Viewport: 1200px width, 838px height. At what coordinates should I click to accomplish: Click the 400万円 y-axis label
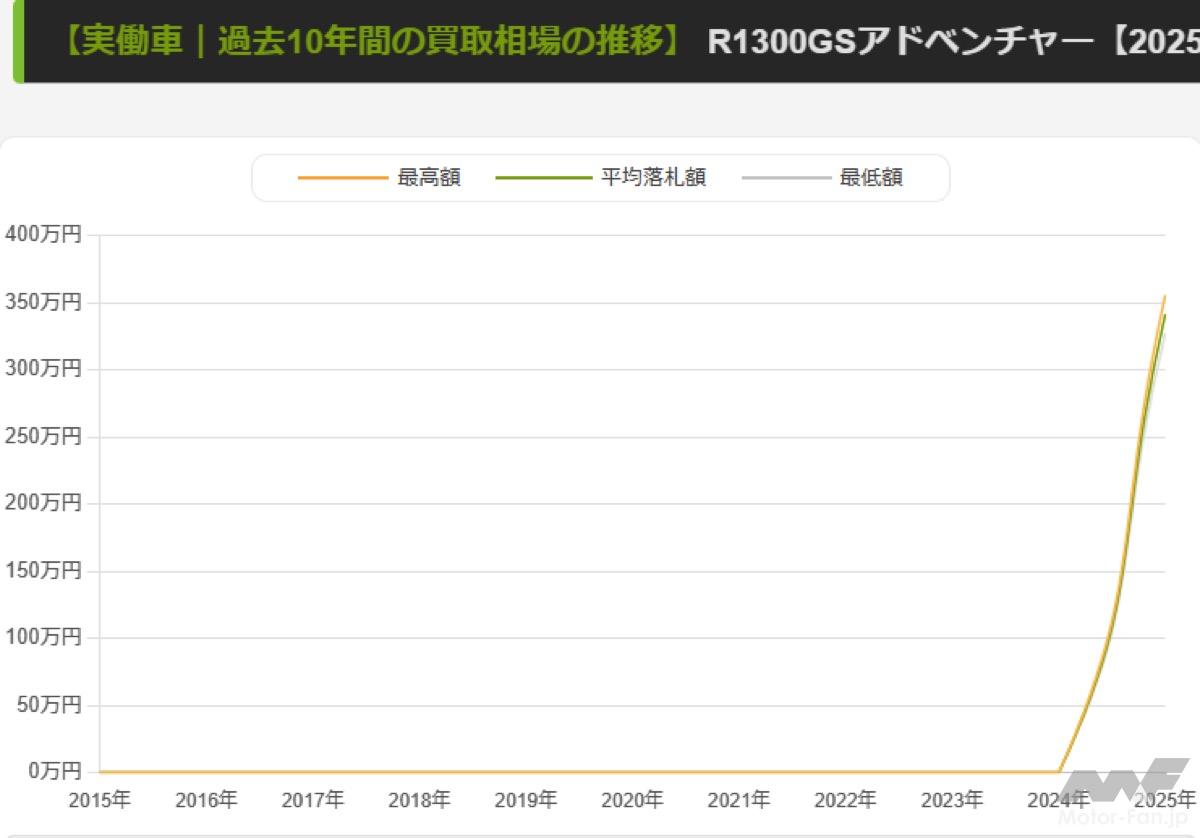coord(43,235)
